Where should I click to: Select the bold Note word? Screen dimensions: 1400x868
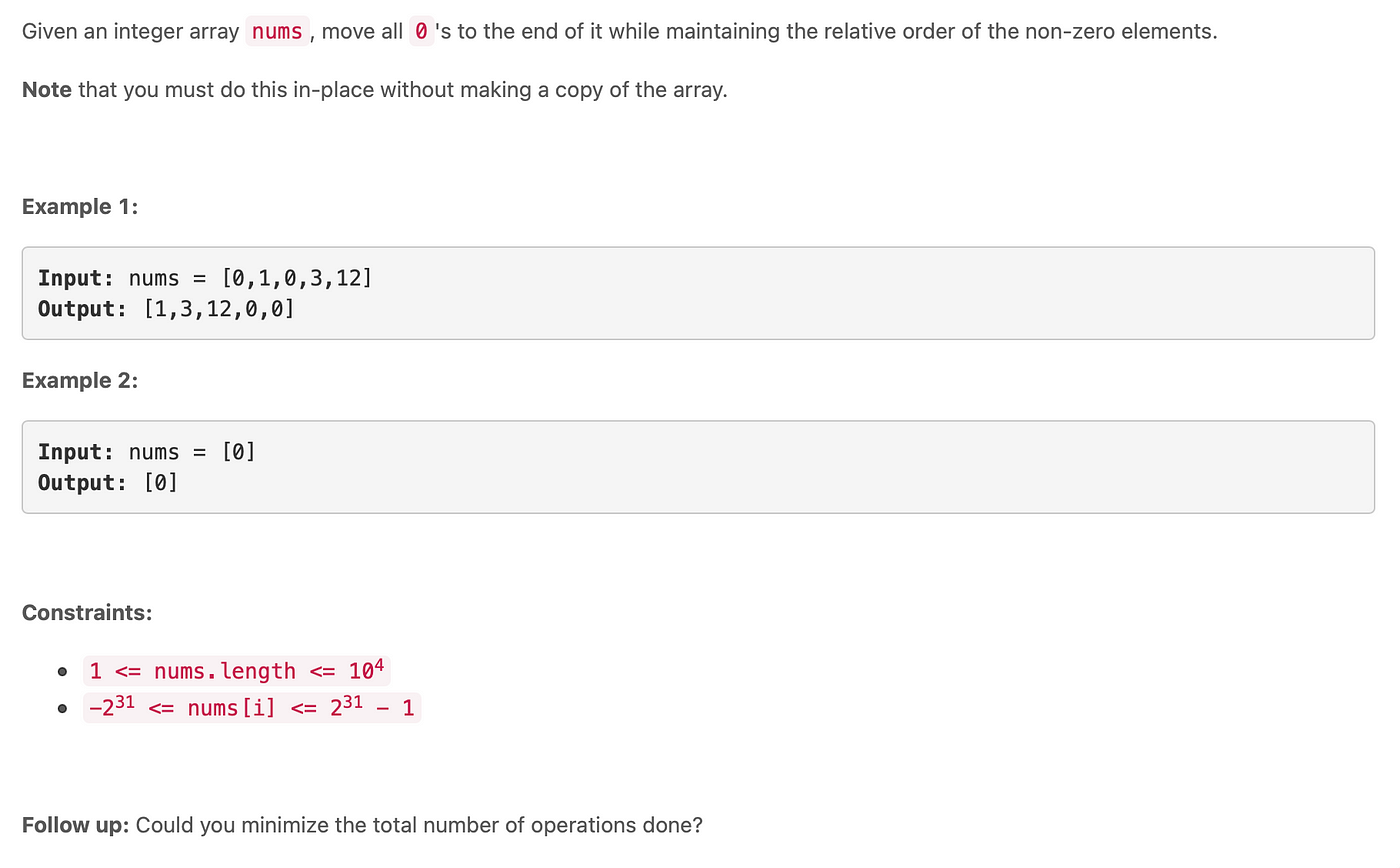click(47, 90)
